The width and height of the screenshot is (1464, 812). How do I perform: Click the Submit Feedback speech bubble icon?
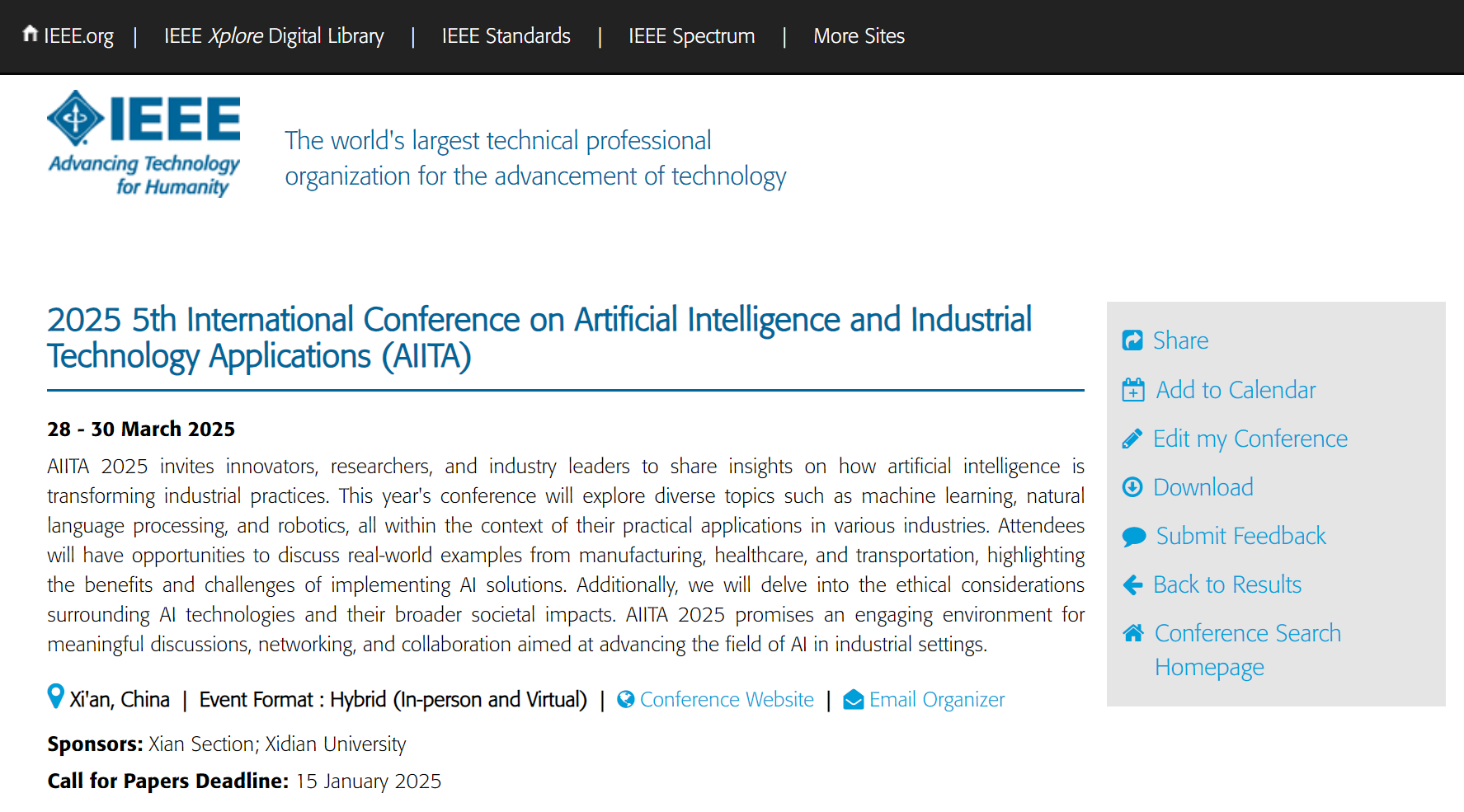(x=1134, y=537)
